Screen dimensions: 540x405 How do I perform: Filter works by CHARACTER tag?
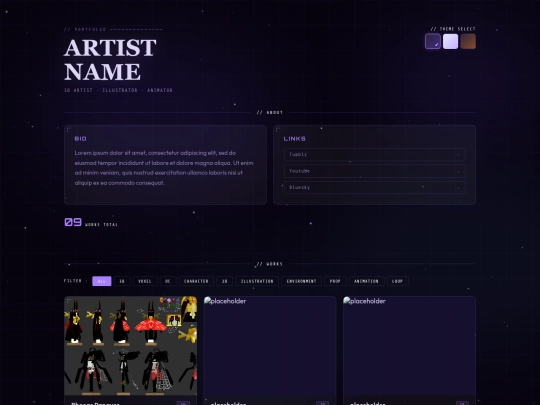196,281
